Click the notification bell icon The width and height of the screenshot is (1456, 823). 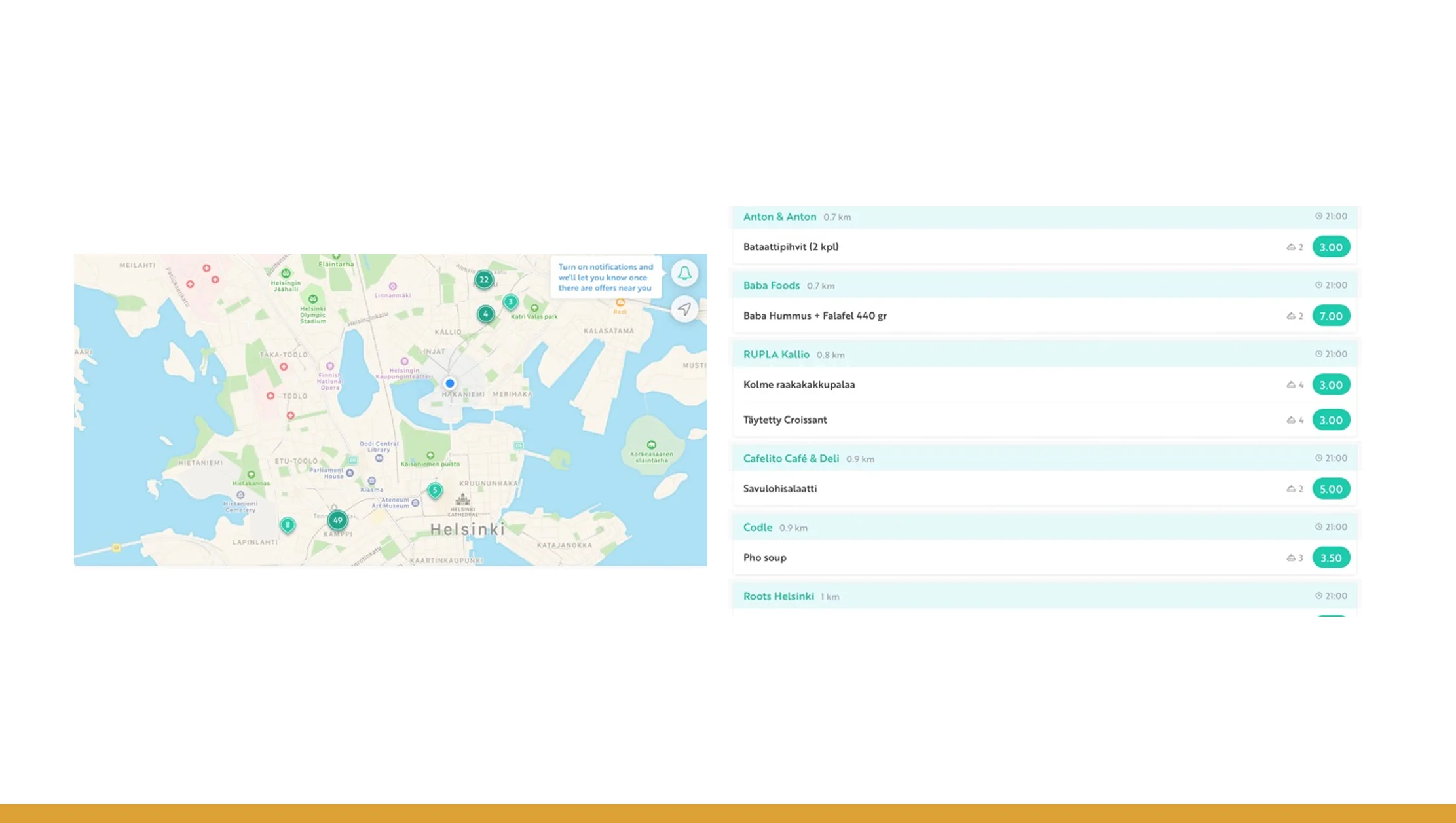click(x=684, y=273)
